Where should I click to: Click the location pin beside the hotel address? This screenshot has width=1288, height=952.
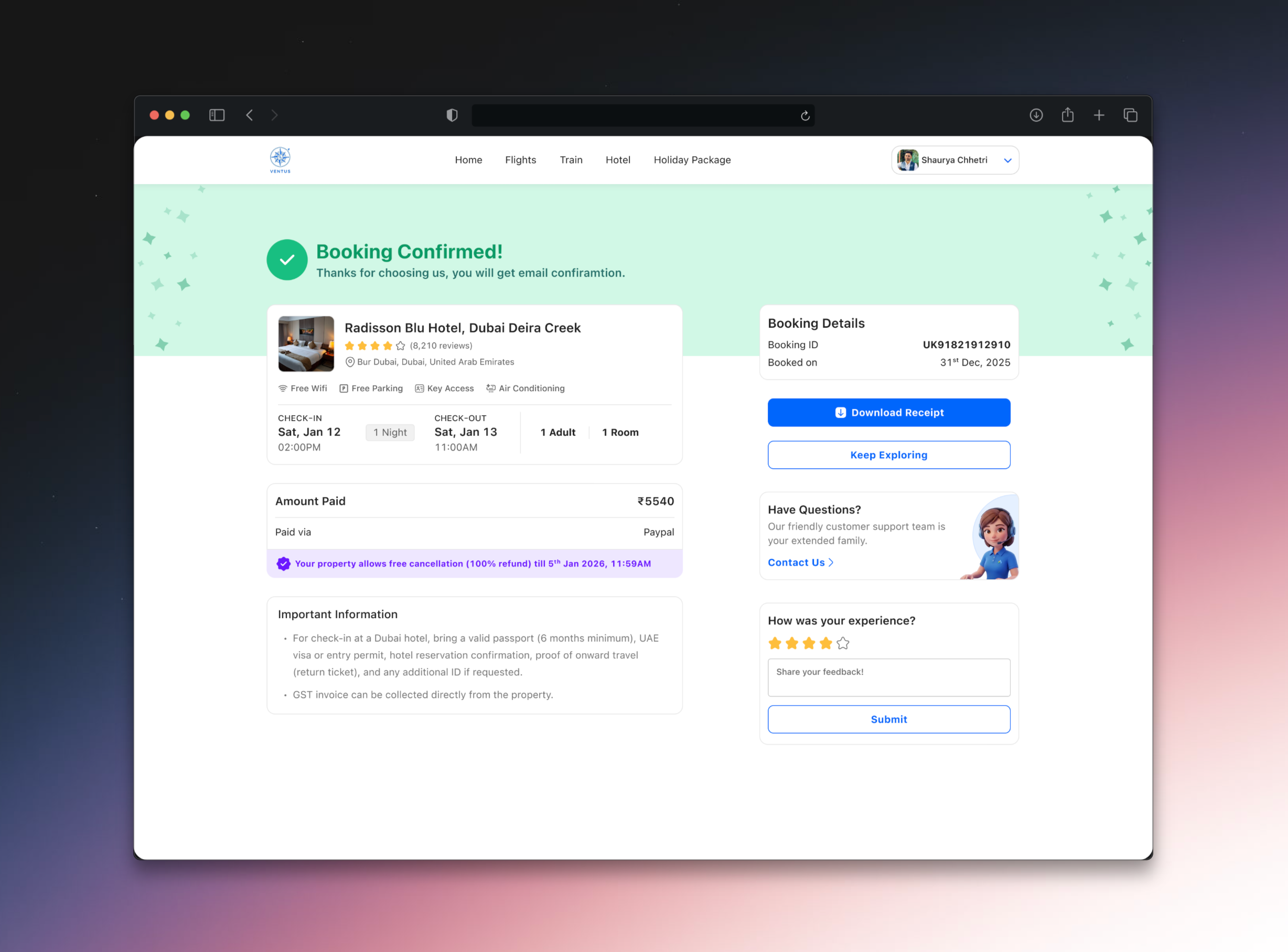tap(350, 362)
